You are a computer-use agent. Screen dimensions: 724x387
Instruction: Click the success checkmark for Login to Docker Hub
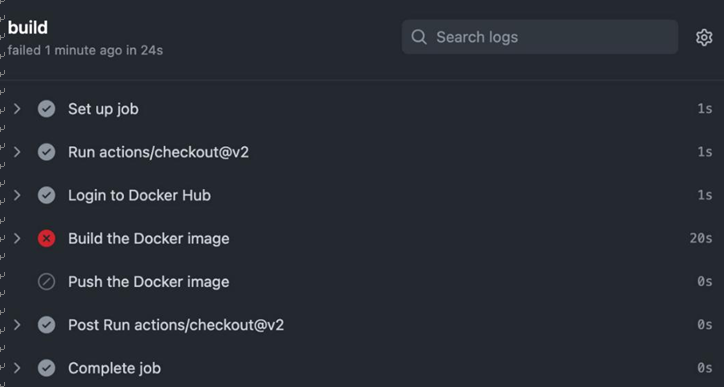(46, 195)
